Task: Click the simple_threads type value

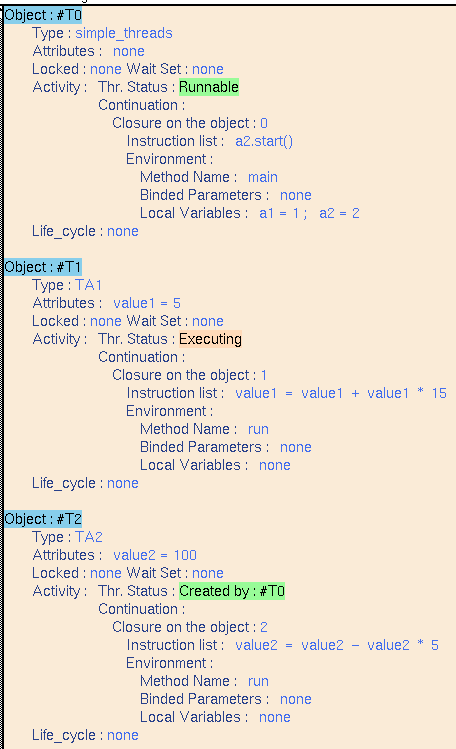Action: pyautogui.click(x=124, y=33)
